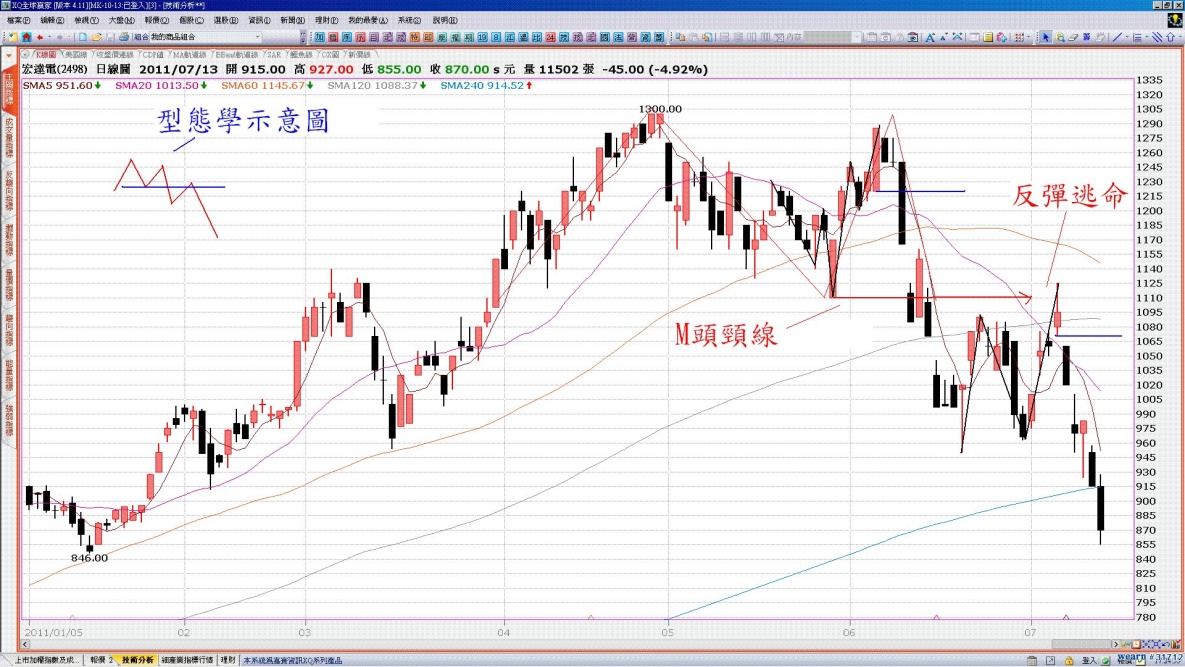Image resolution: width=1185 pixels, height=667 pixels.
Task: Select the eraser drawing tool
Action: (x=1073, y=37)
